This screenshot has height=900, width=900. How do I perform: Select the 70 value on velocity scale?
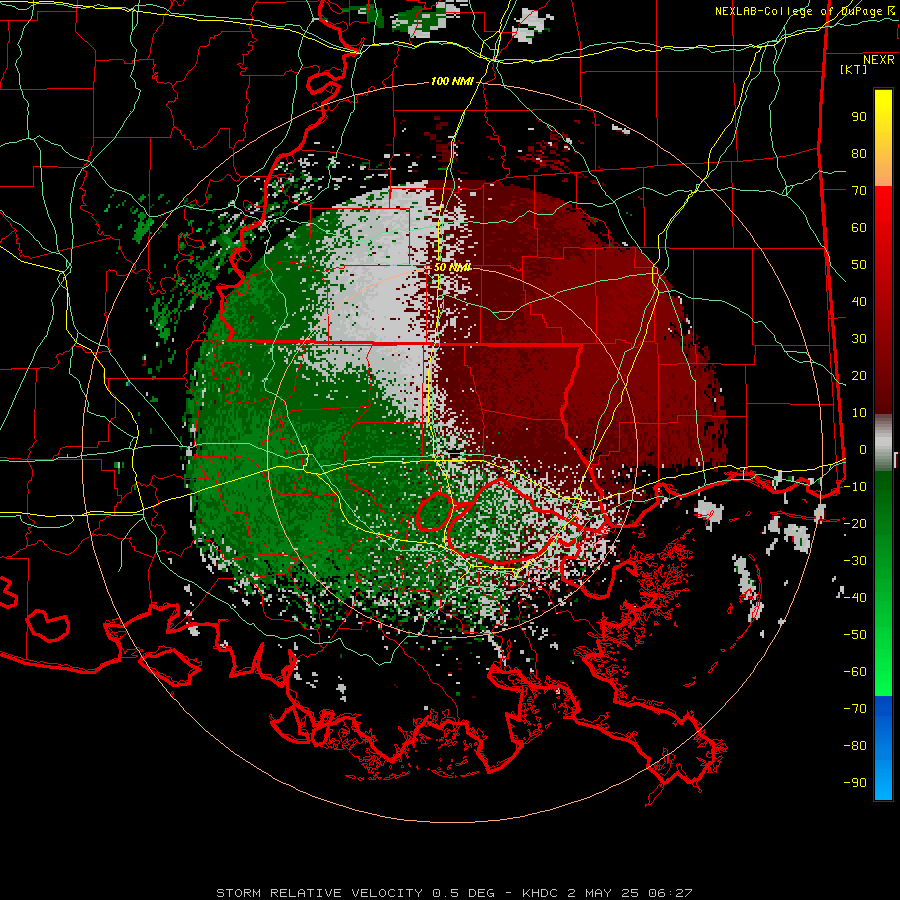(x=859, y=191)
